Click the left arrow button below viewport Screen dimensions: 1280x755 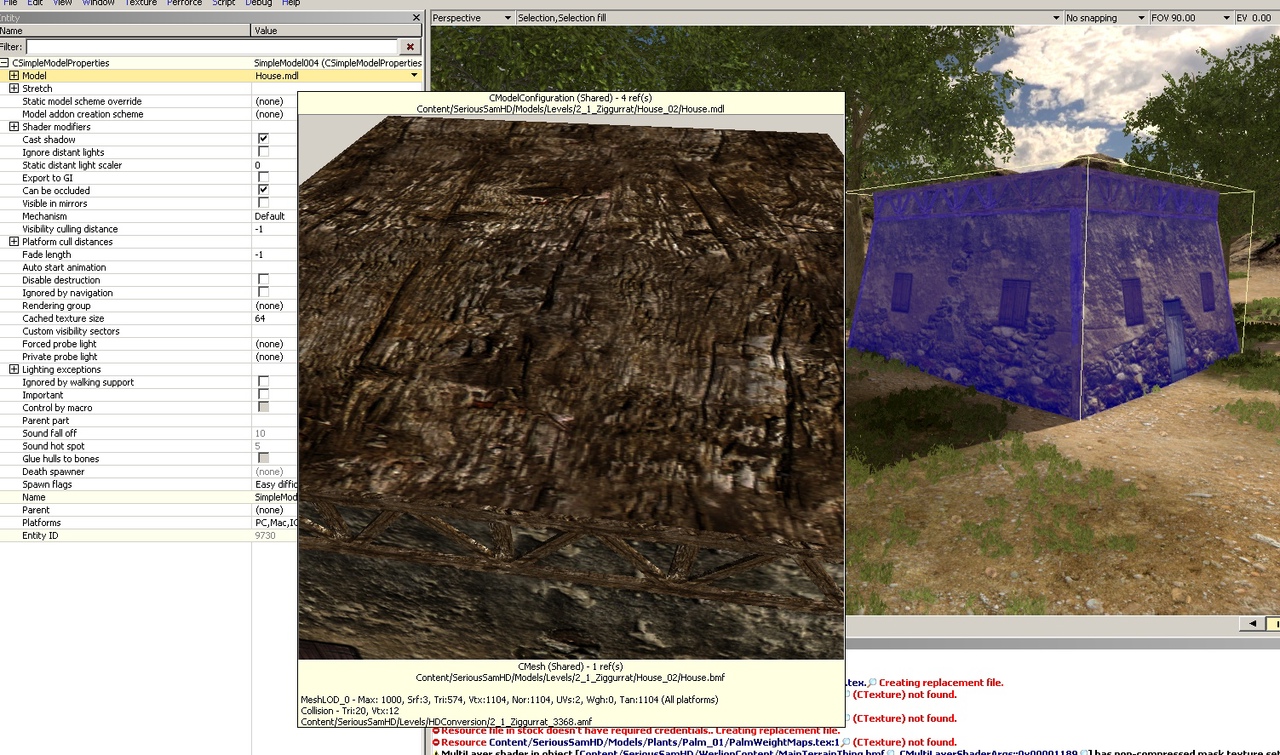(1252, 623)
